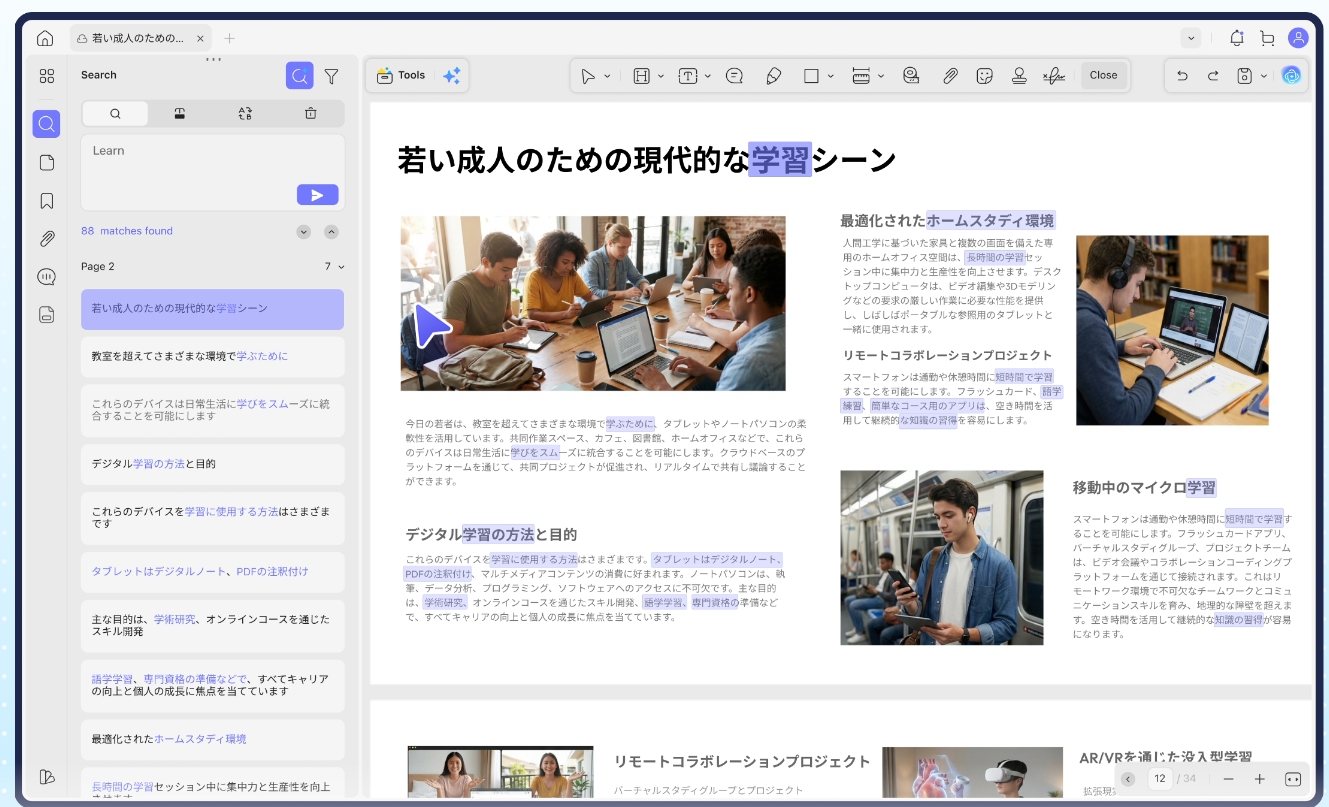Switch to the replace search mode tab
Viewport: 1329px width, 807px height.
(x=245, y=113)
